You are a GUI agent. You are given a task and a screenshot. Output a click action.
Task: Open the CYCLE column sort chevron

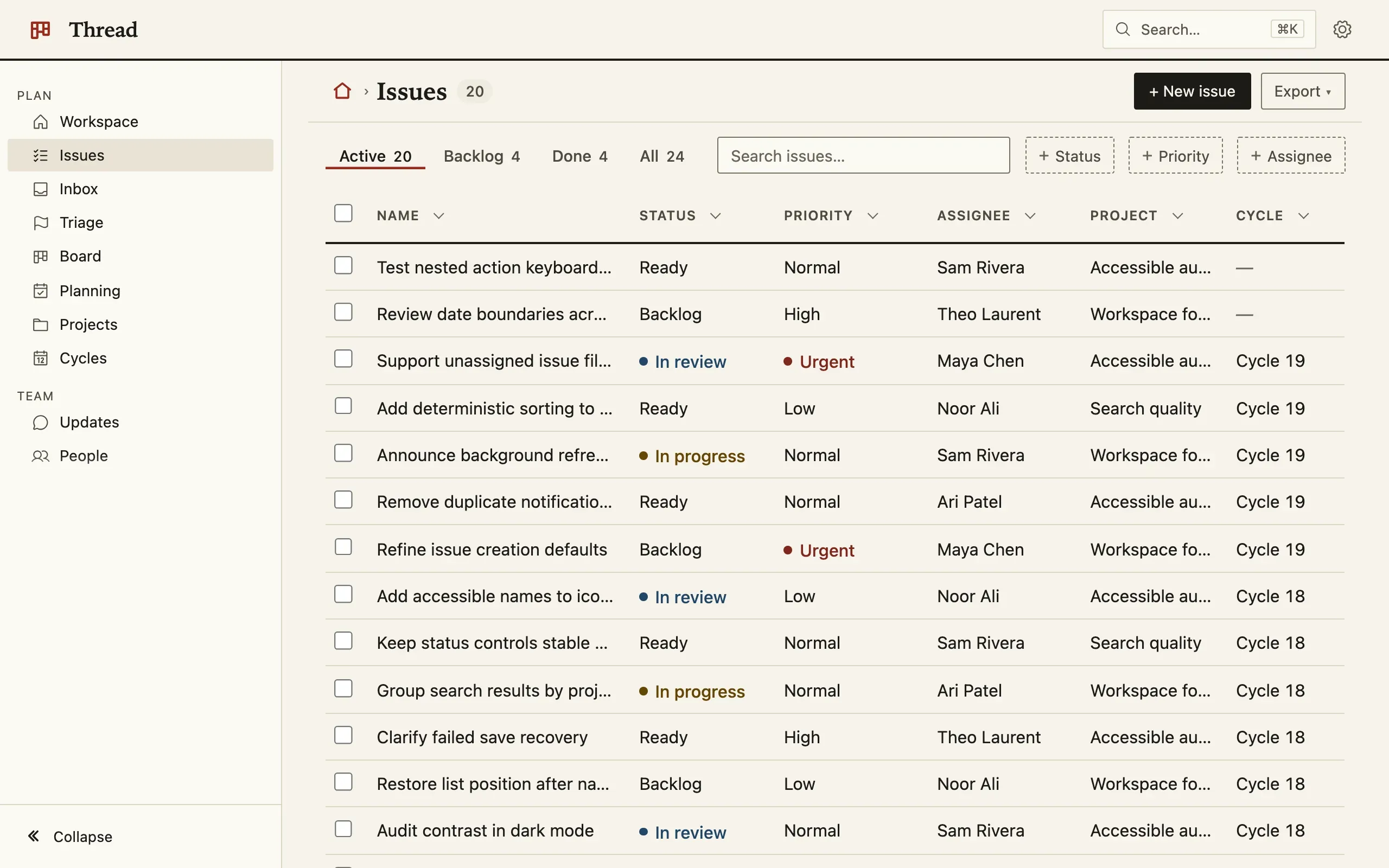click(x=1303, y=216)
